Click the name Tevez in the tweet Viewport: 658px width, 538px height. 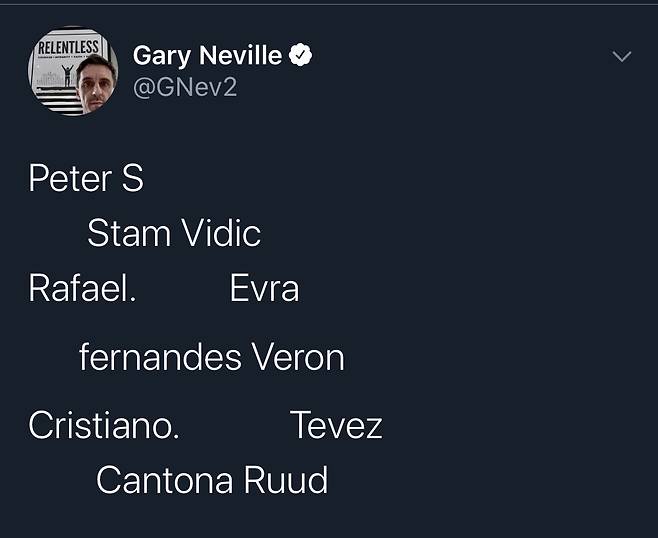(336, 426)
